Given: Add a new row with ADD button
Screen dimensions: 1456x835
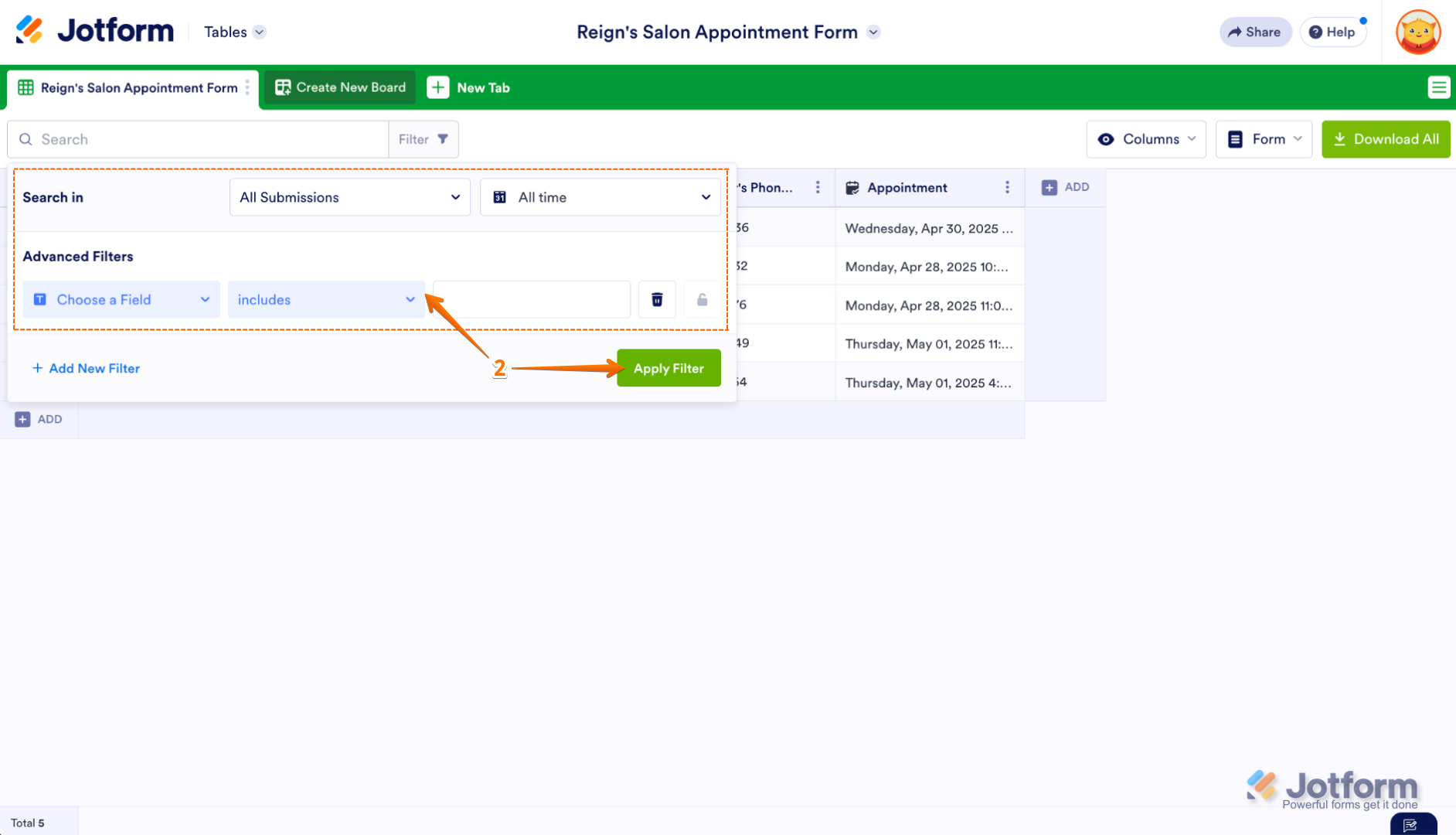Looking at the screenshot, I should (x=39, y=419).
